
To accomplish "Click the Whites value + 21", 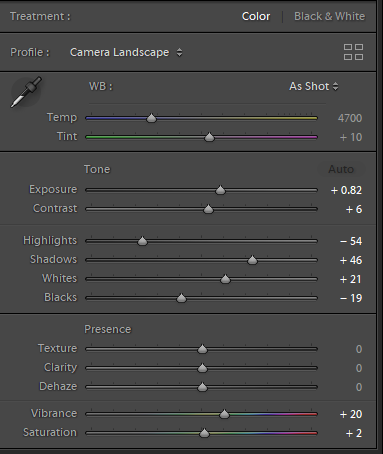I will [350, 279].
